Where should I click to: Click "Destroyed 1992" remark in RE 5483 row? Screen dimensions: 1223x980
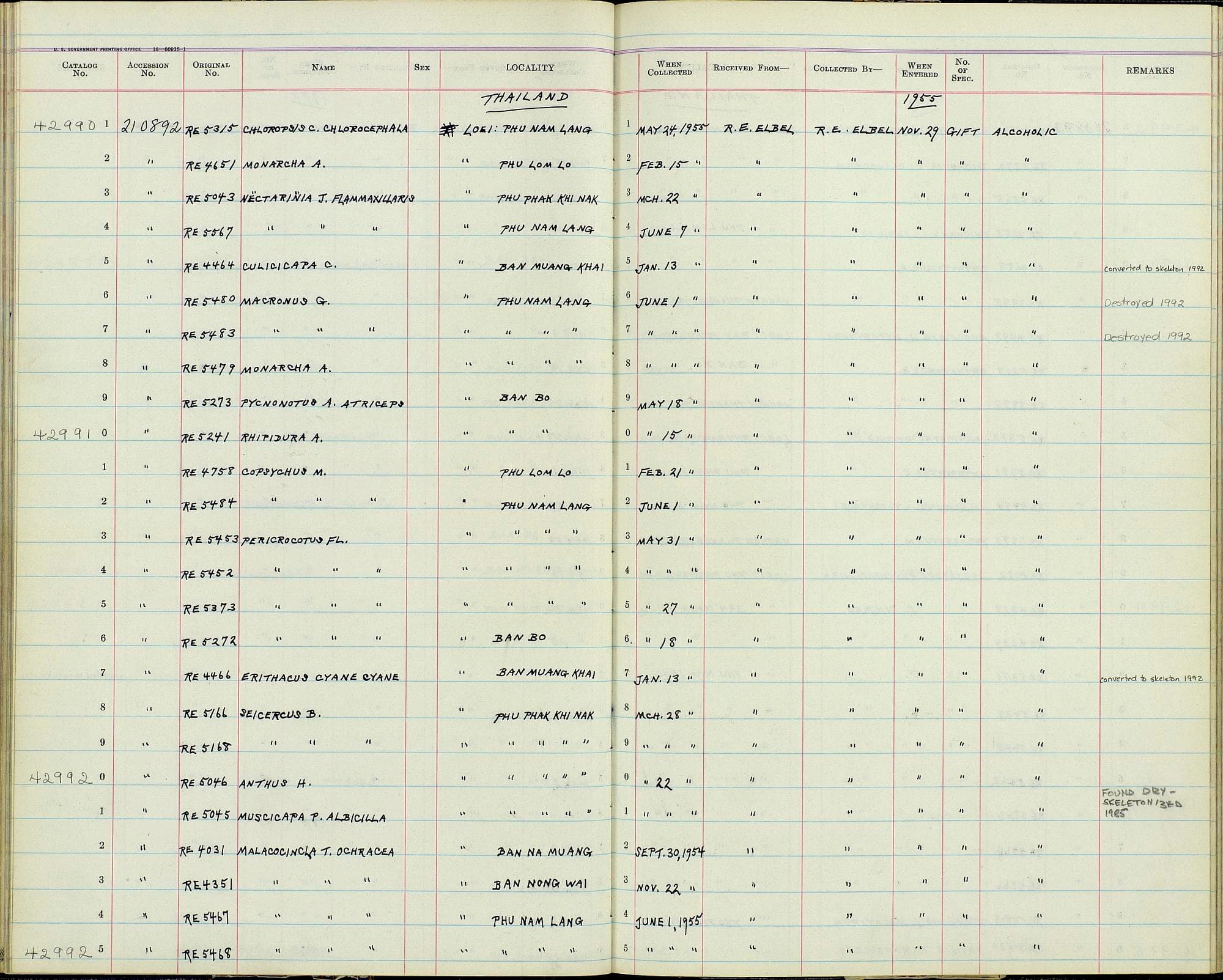(x=1148, y=337)
